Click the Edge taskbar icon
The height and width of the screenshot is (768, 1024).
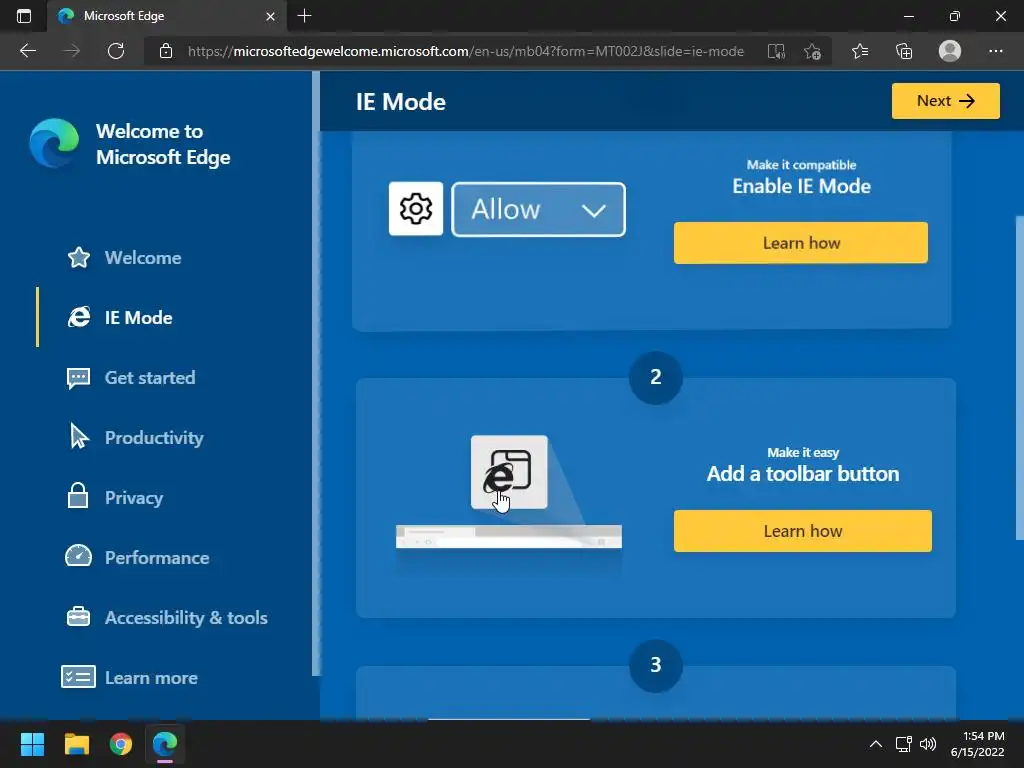click(x=165, y=744)
